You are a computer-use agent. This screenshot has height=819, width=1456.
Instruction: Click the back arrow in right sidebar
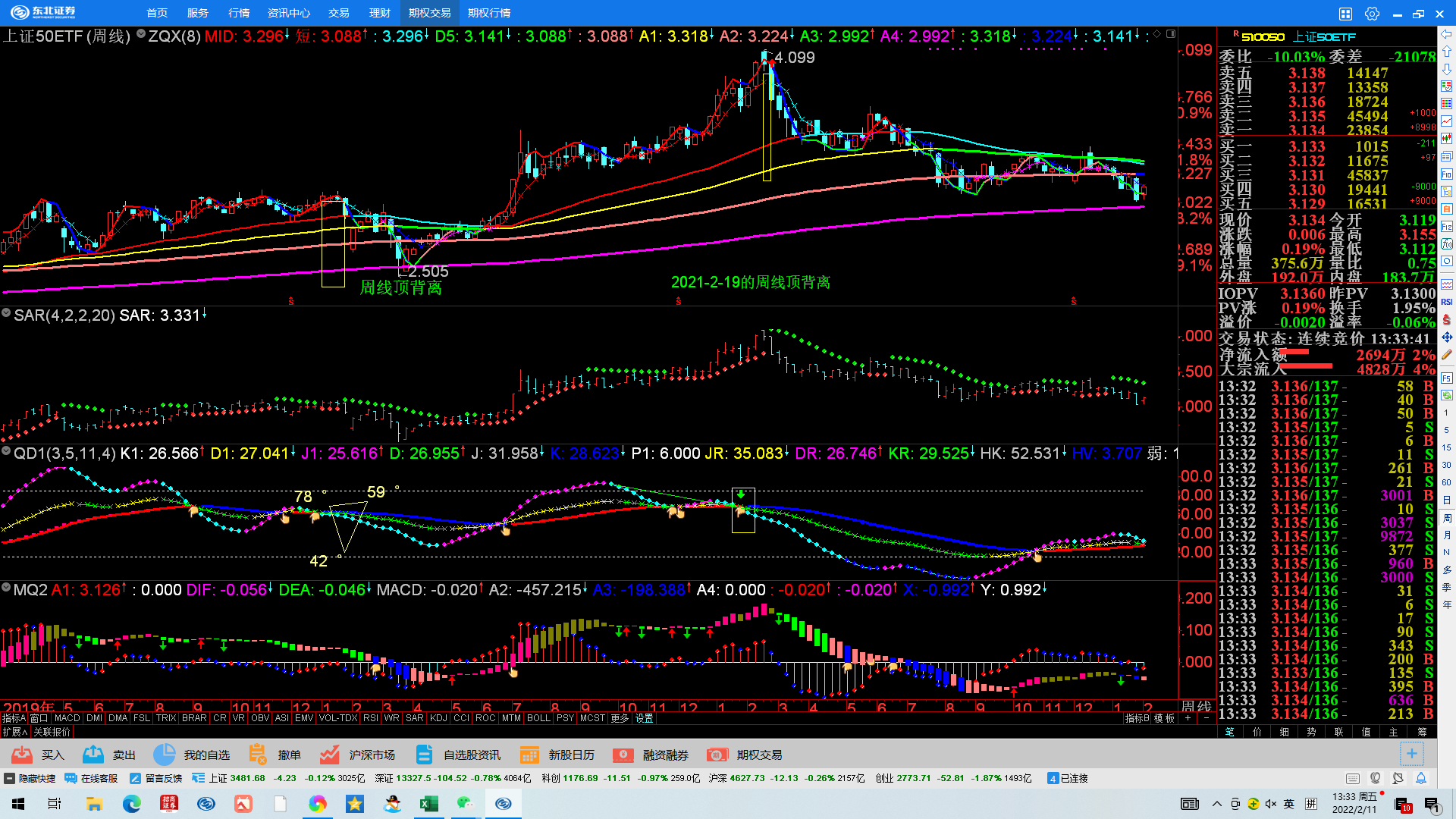coord(1447,35)
